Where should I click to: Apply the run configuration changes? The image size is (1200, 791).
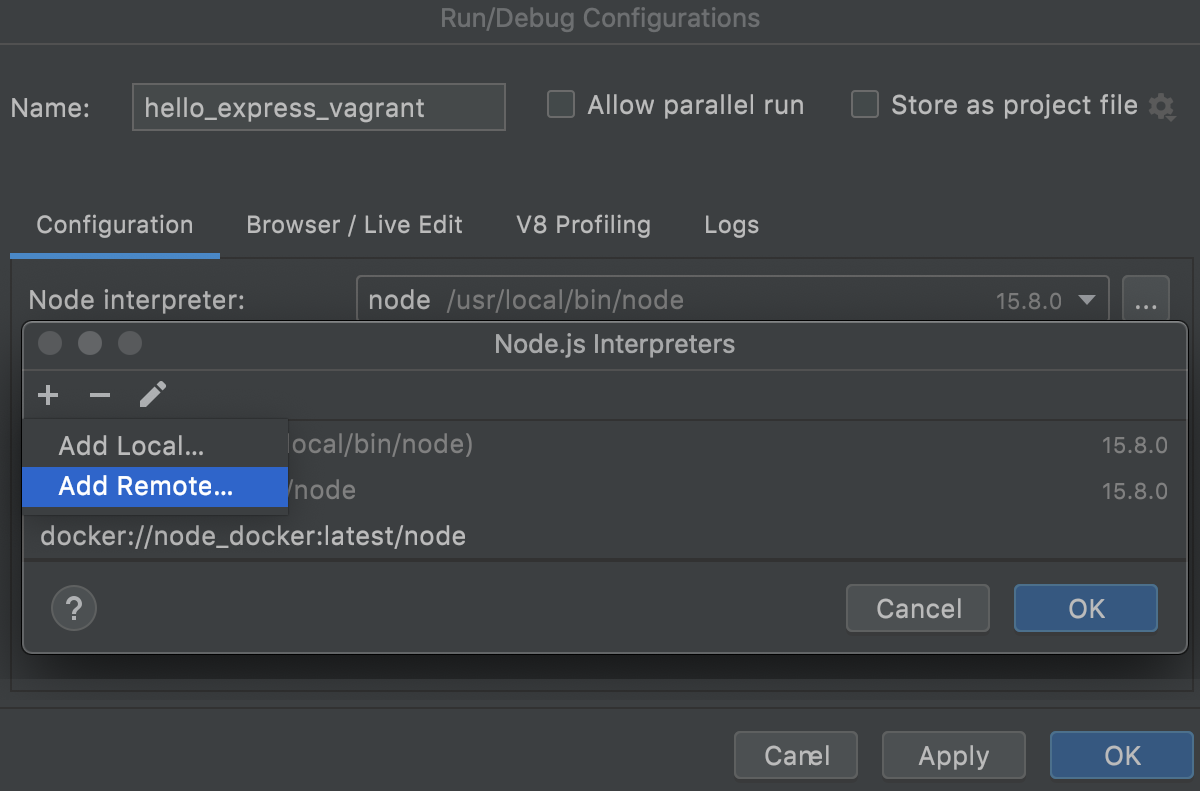point(953,755)
